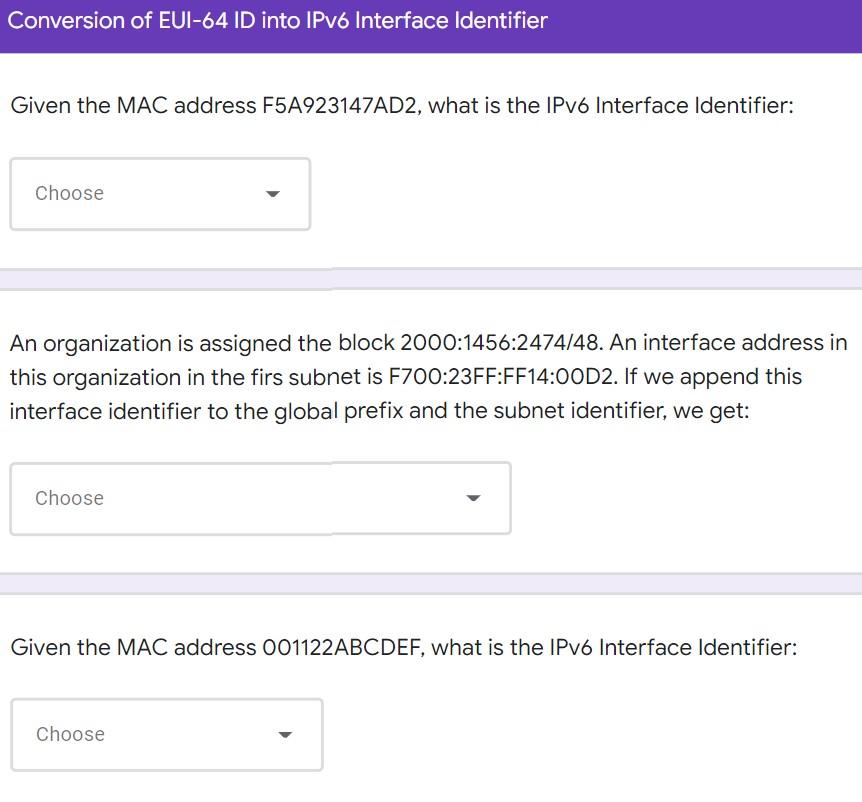Open the Choose dropdown below the subnet question

pyautogui.click(x=260, y=497)
